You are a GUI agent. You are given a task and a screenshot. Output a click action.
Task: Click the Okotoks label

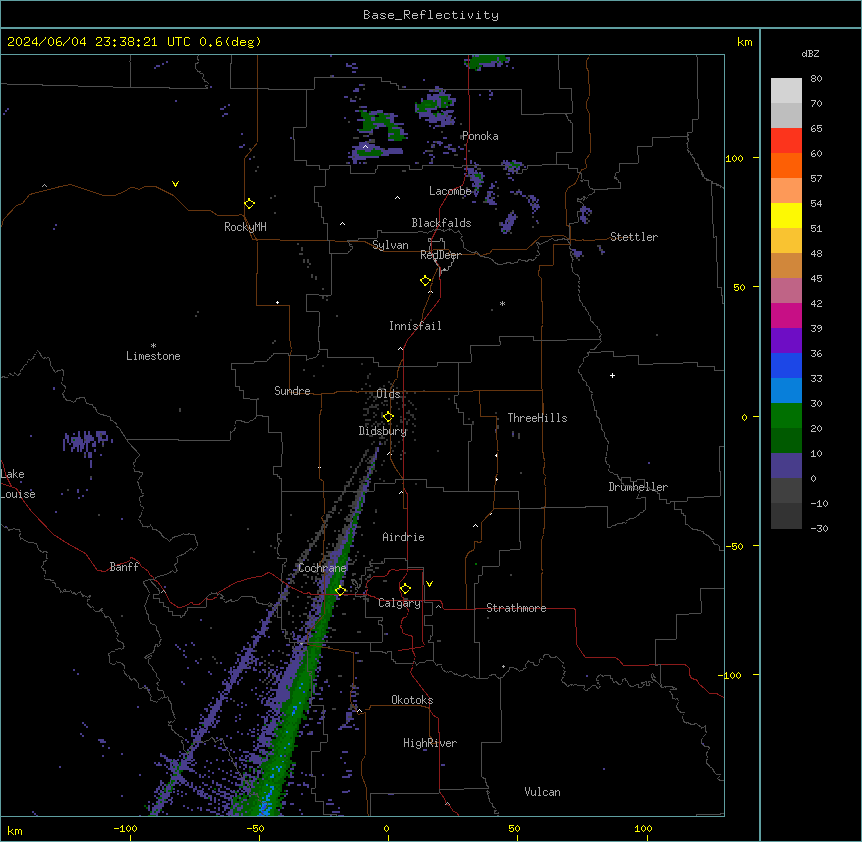[x=412, y=700]
